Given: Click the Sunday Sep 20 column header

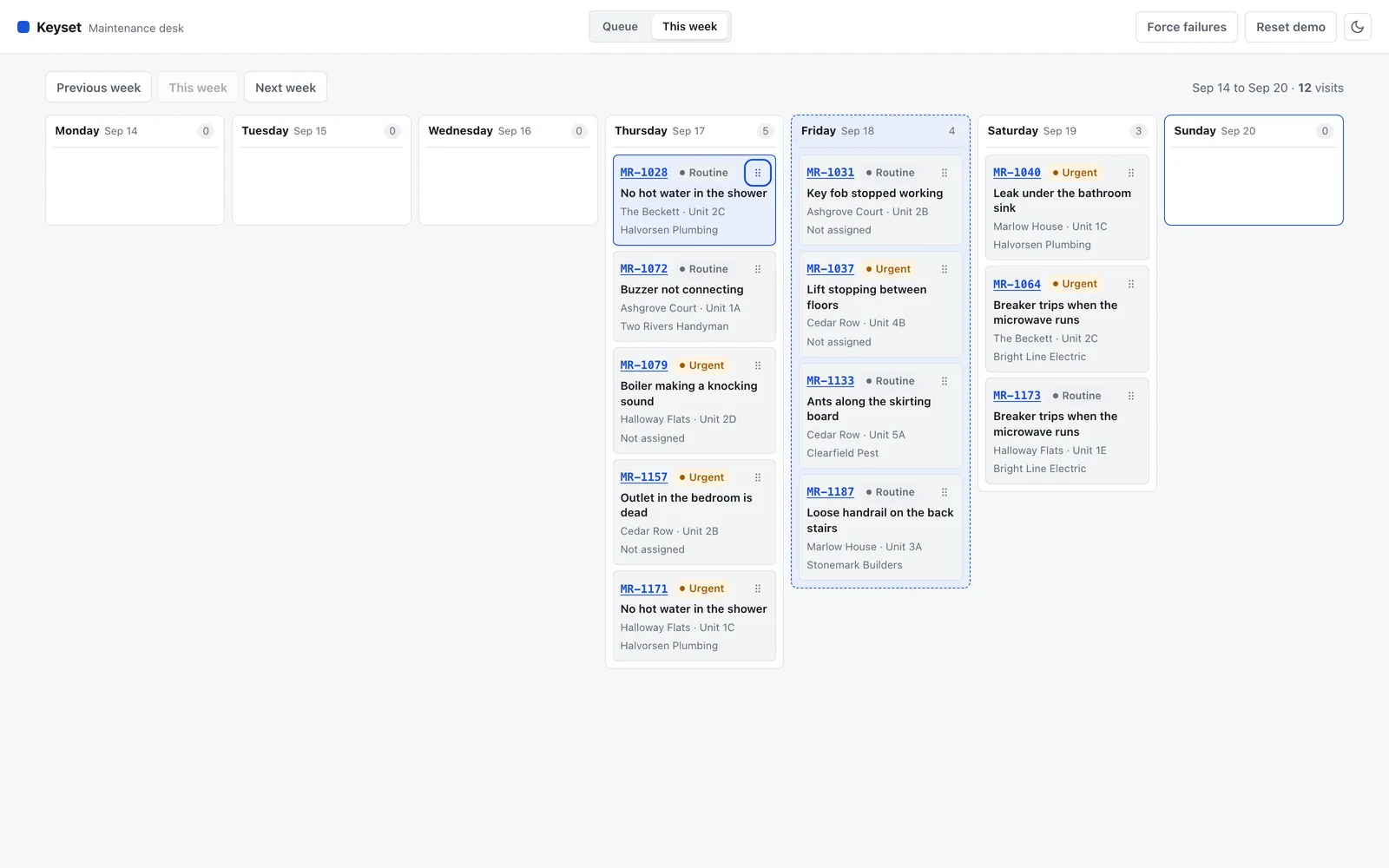Looking at the screenshot, I should pos(1254,131).
